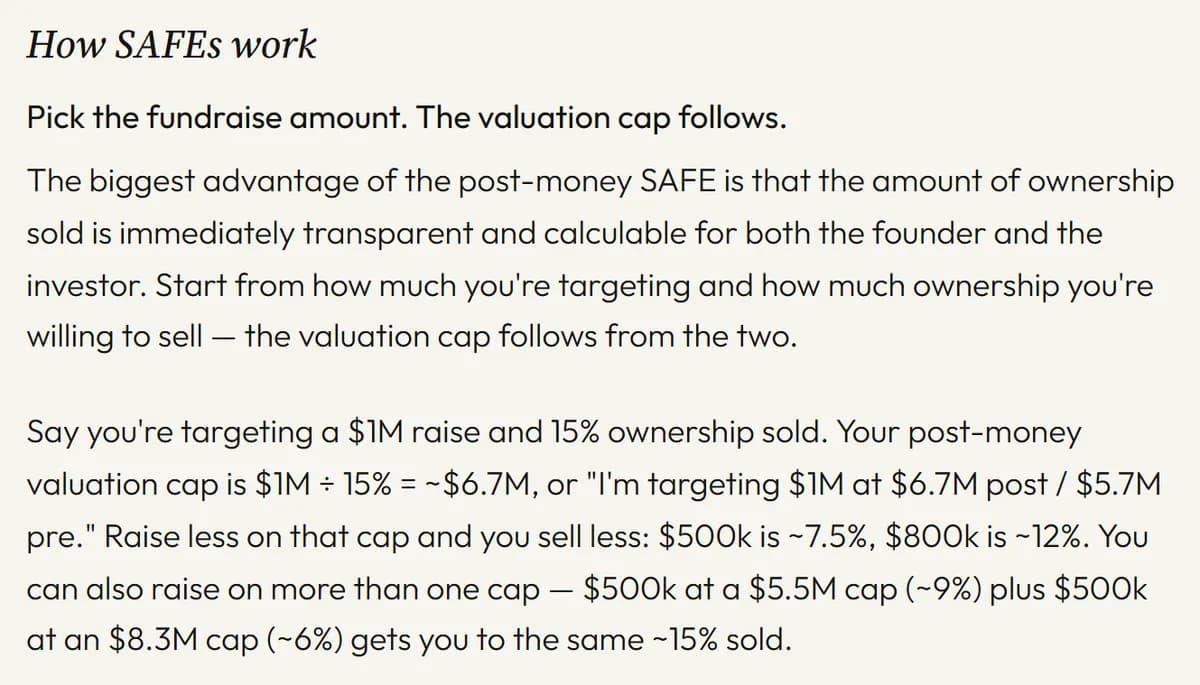Click the 'How SAFEs work' heading
Screen dimensions: 1200x685
point(171,45)
